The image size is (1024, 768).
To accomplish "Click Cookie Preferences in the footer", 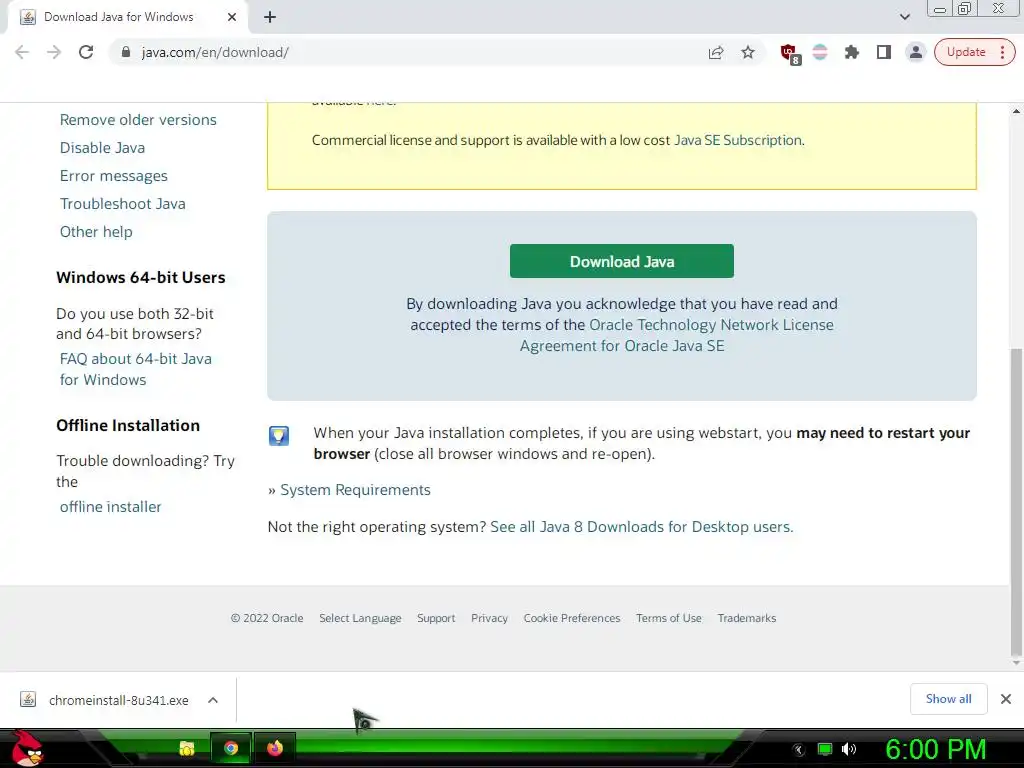I will pos(572,618).
